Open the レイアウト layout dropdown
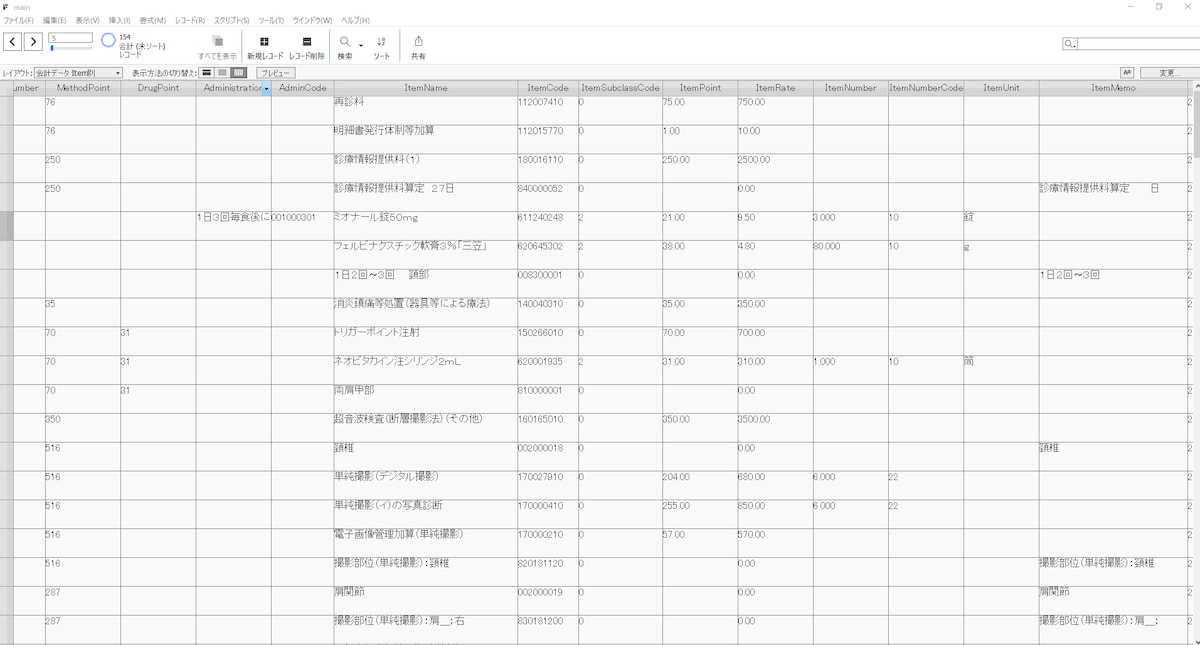This screenshot has height=645, width=1200. (x=78, y=73)
